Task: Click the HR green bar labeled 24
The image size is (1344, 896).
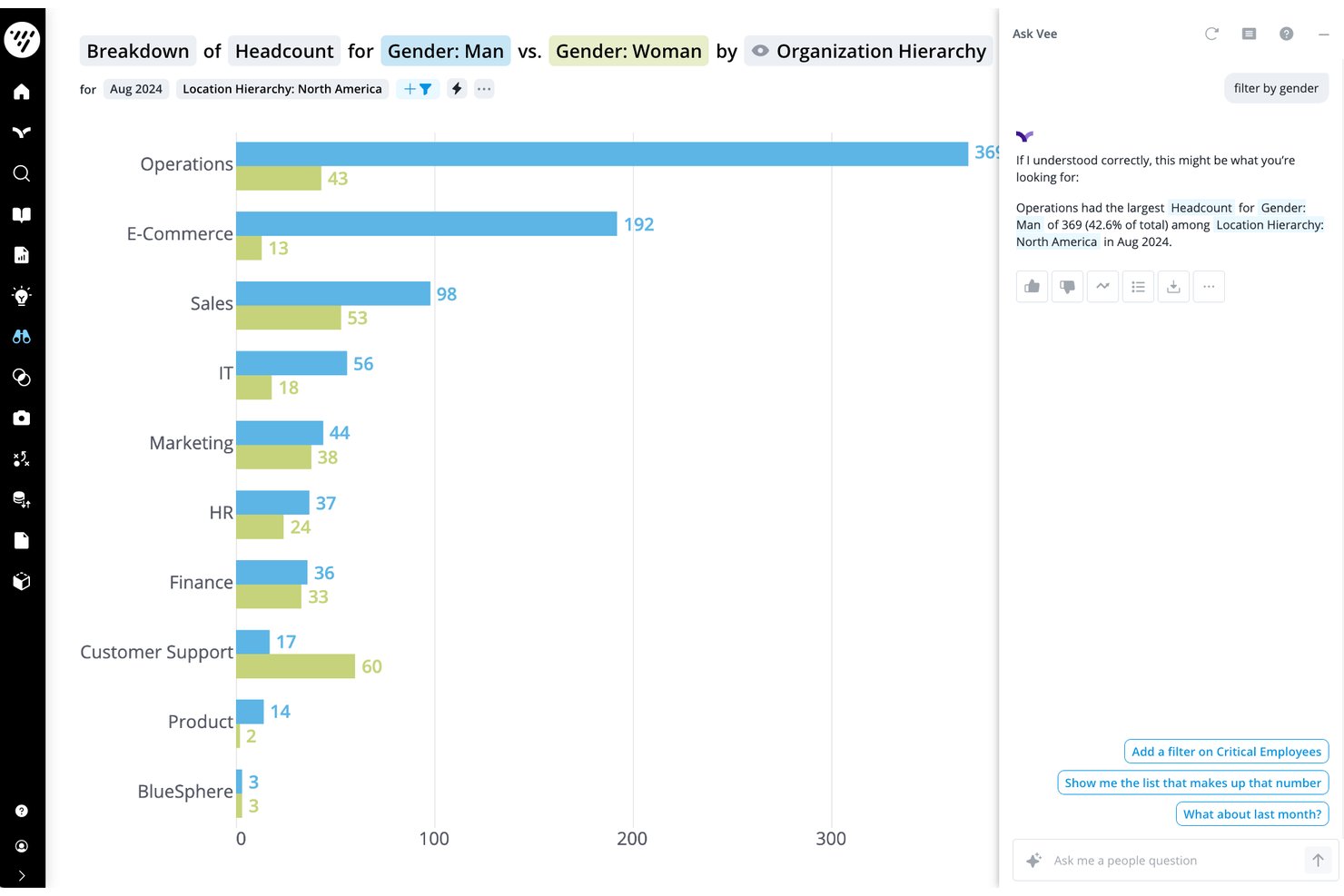Action: click(260, 527)
